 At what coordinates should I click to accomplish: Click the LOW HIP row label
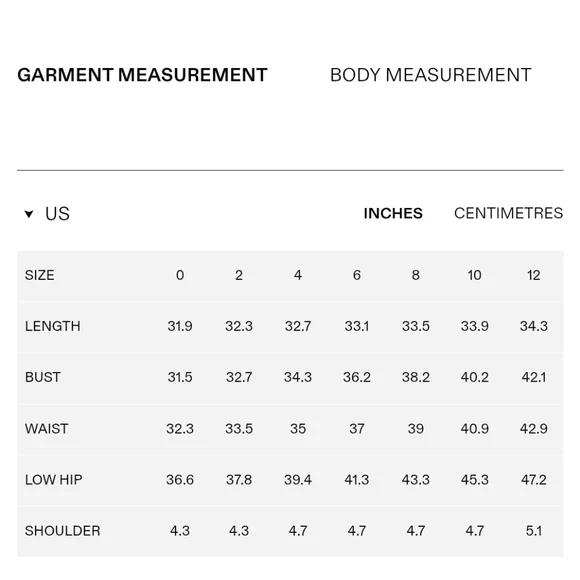[54, 480]
